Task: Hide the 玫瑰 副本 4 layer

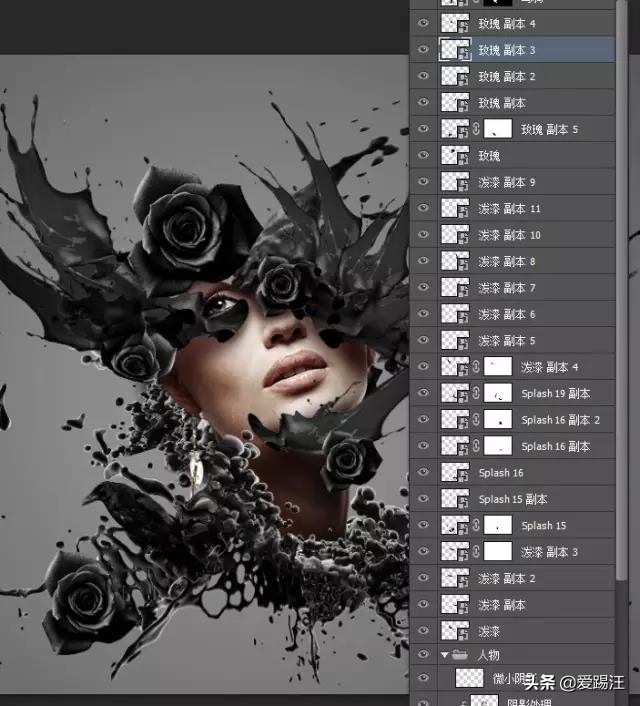Action: pyautogui.click(x=423, y=23)
